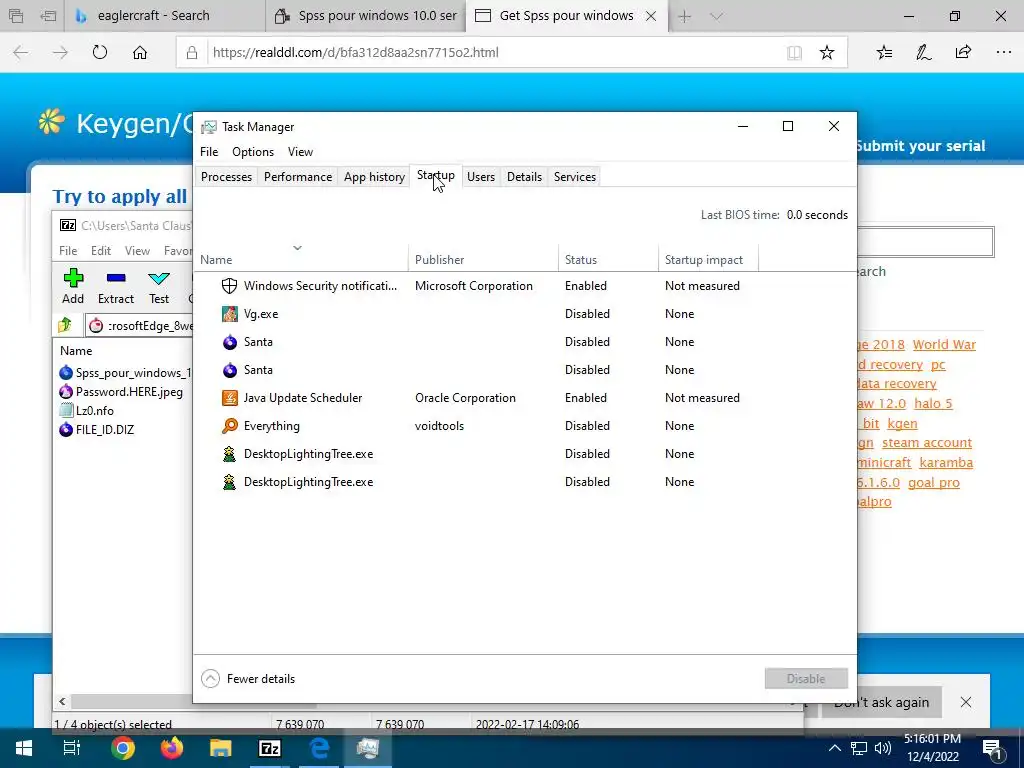This screenshot has width=1024, height=768.
Task: Toggle reading view in address bar
Action: point(794,52)
